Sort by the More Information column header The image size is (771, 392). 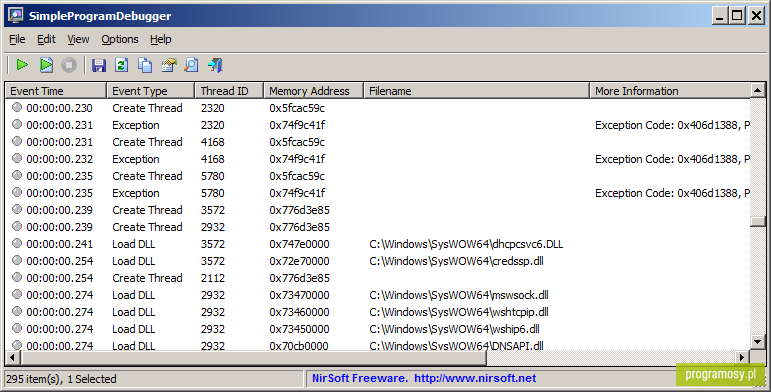tap(670, 91)
